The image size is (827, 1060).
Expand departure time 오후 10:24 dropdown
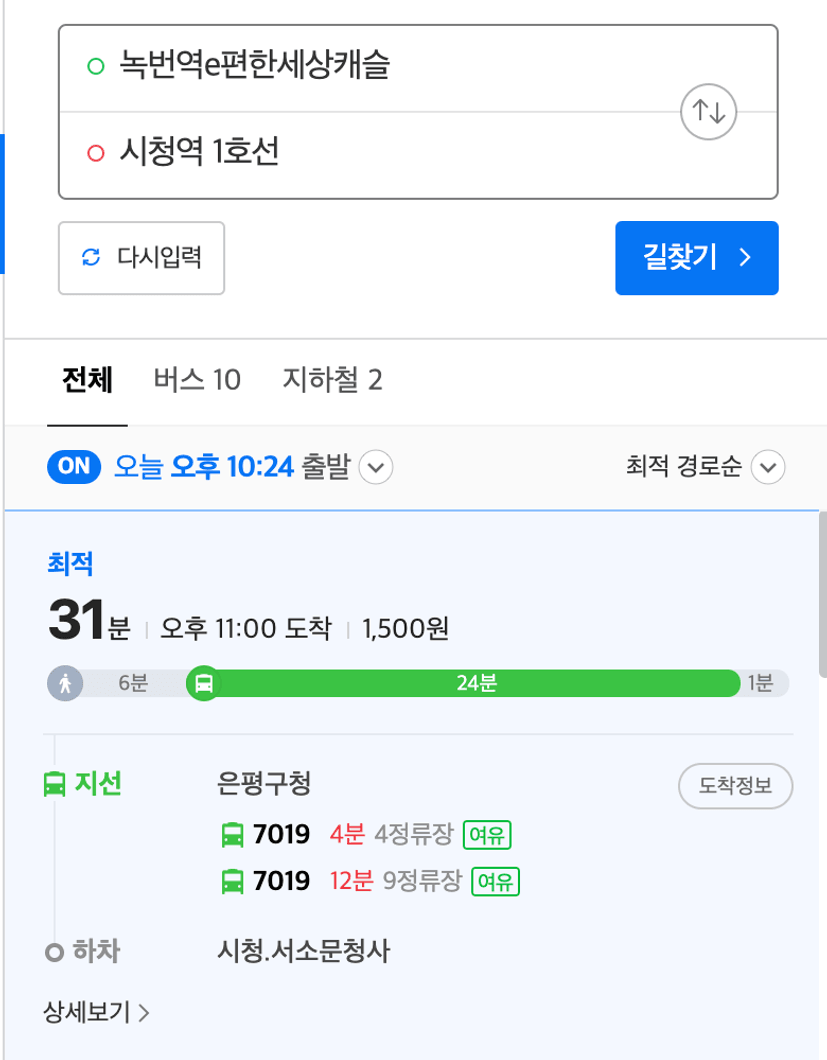tap(376, 467)
